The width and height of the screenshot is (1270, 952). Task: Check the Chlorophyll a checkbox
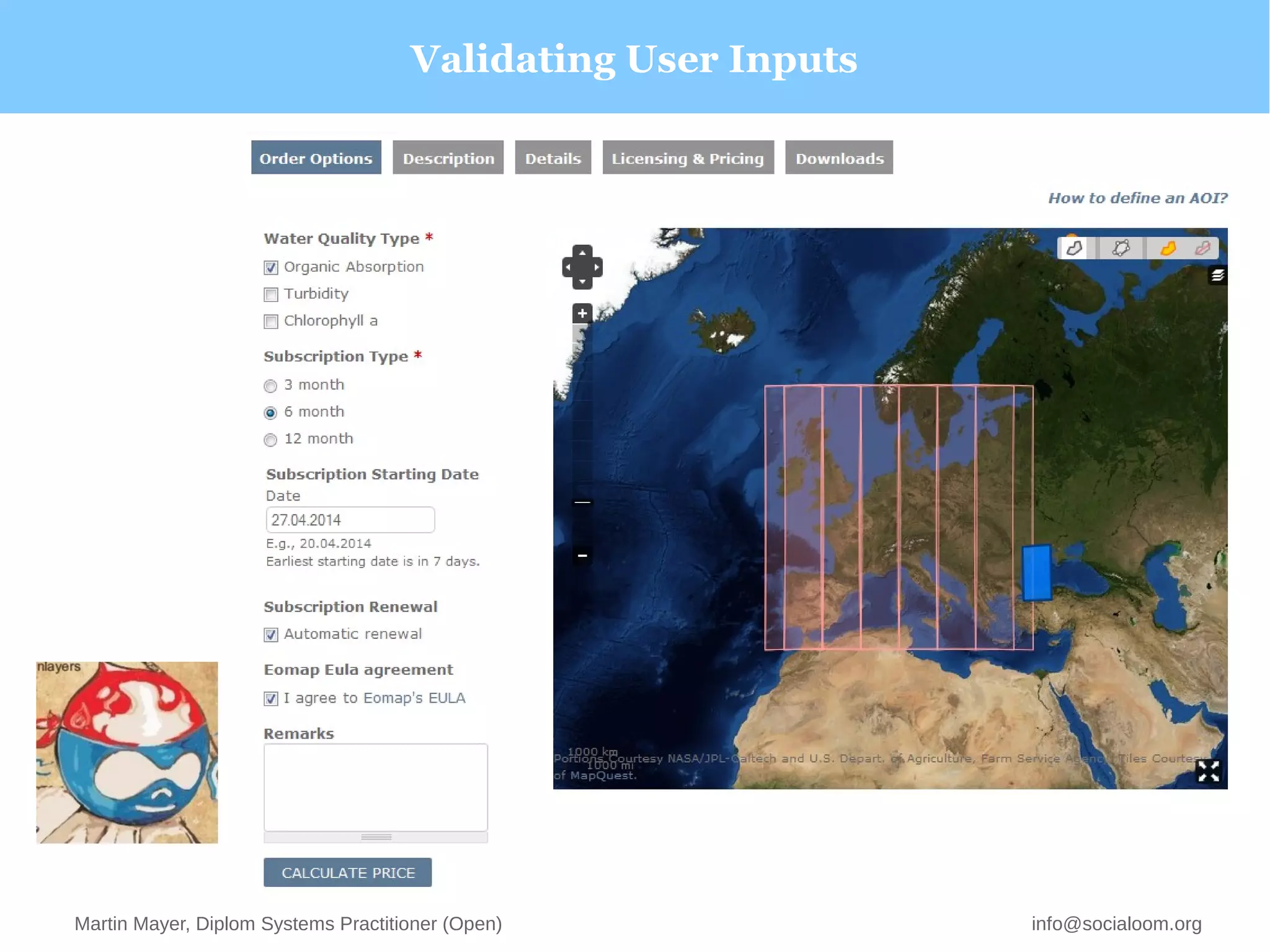point(271,321)
